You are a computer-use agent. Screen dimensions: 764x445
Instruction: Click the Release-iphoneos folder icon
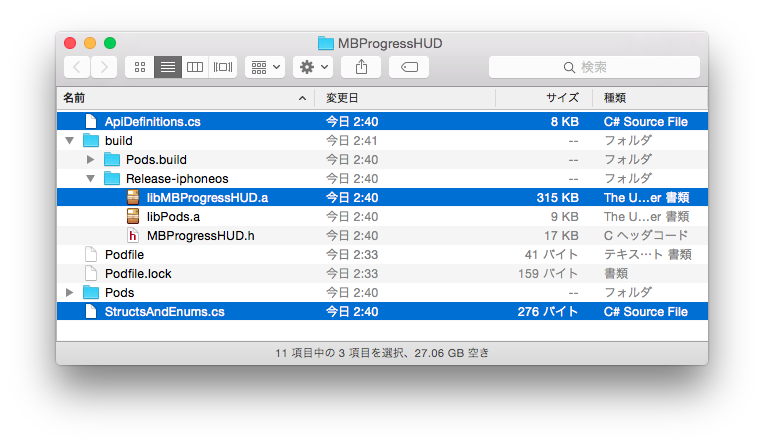112,178
